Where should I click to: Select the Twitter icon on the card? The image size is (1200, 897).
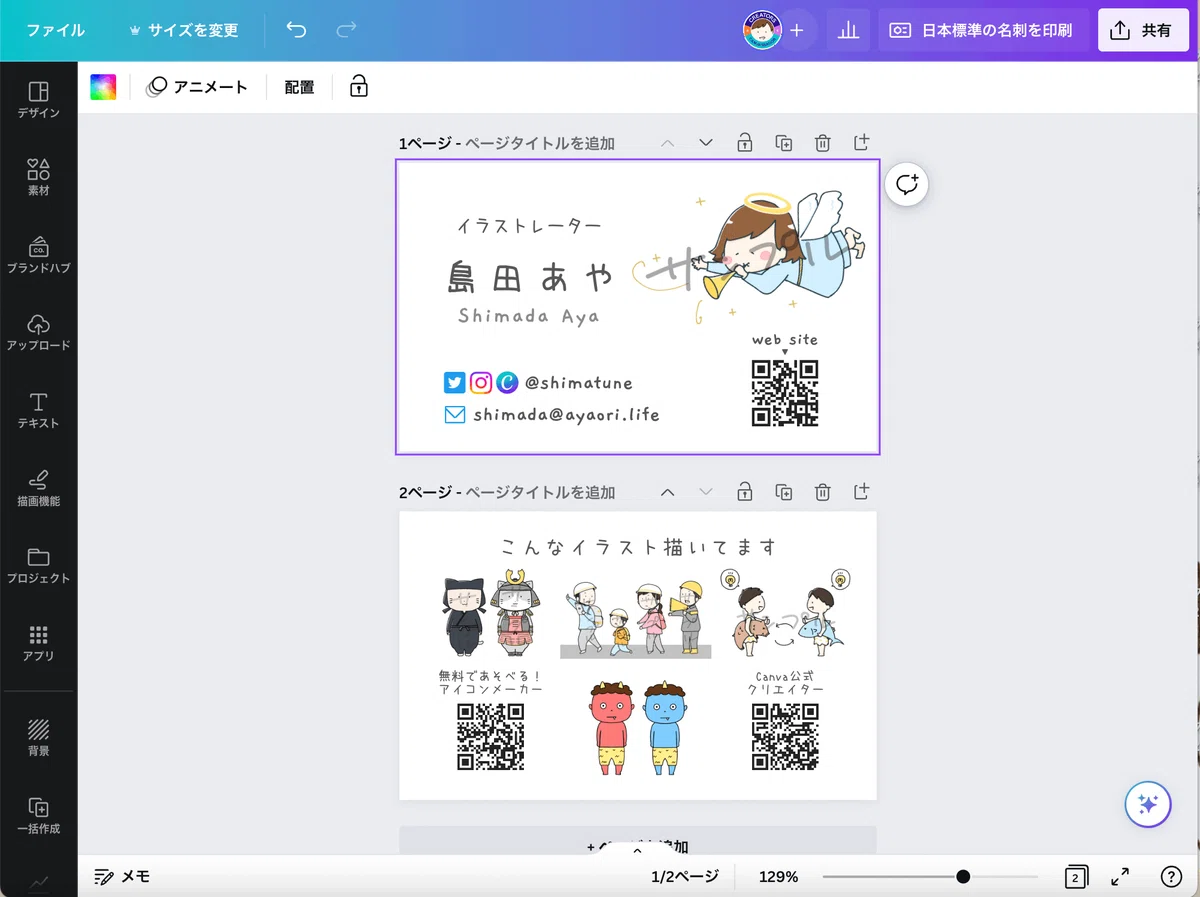[x=455, y=382]
